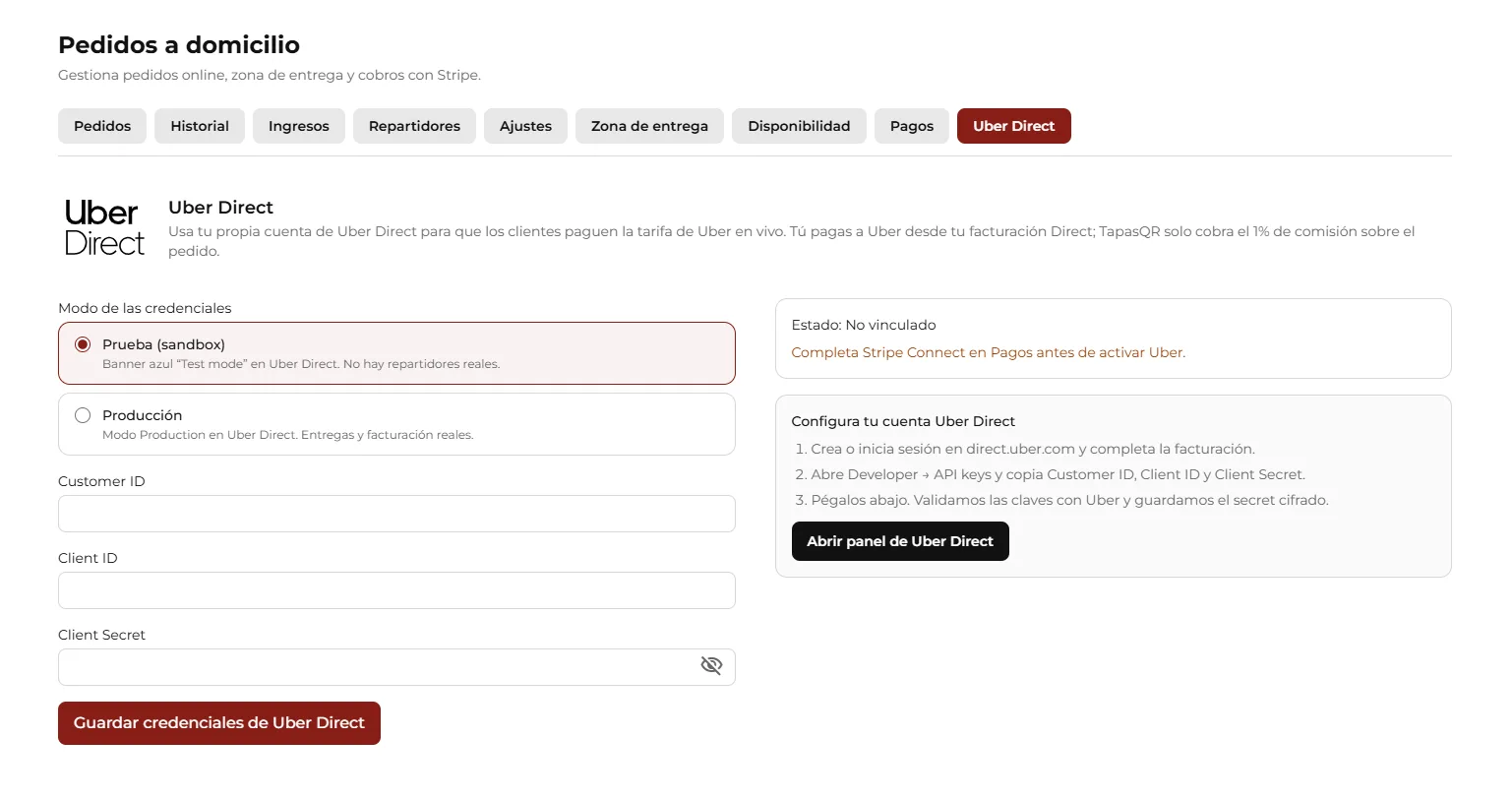
Task: Select the Uber Direct tab
Action: pos(1014,126)
